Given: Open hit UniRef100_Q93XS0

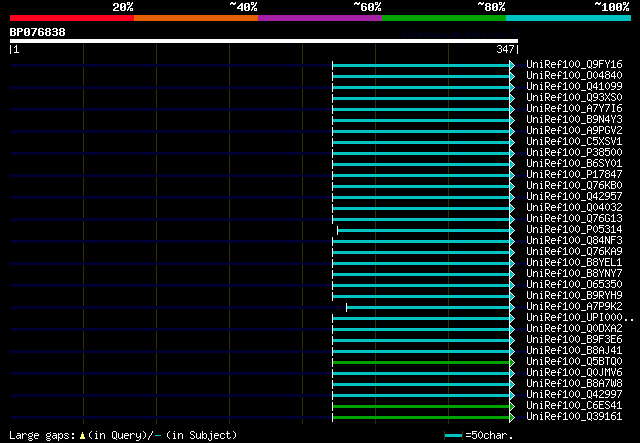Looking at the screenshot, I should (574, 97).
